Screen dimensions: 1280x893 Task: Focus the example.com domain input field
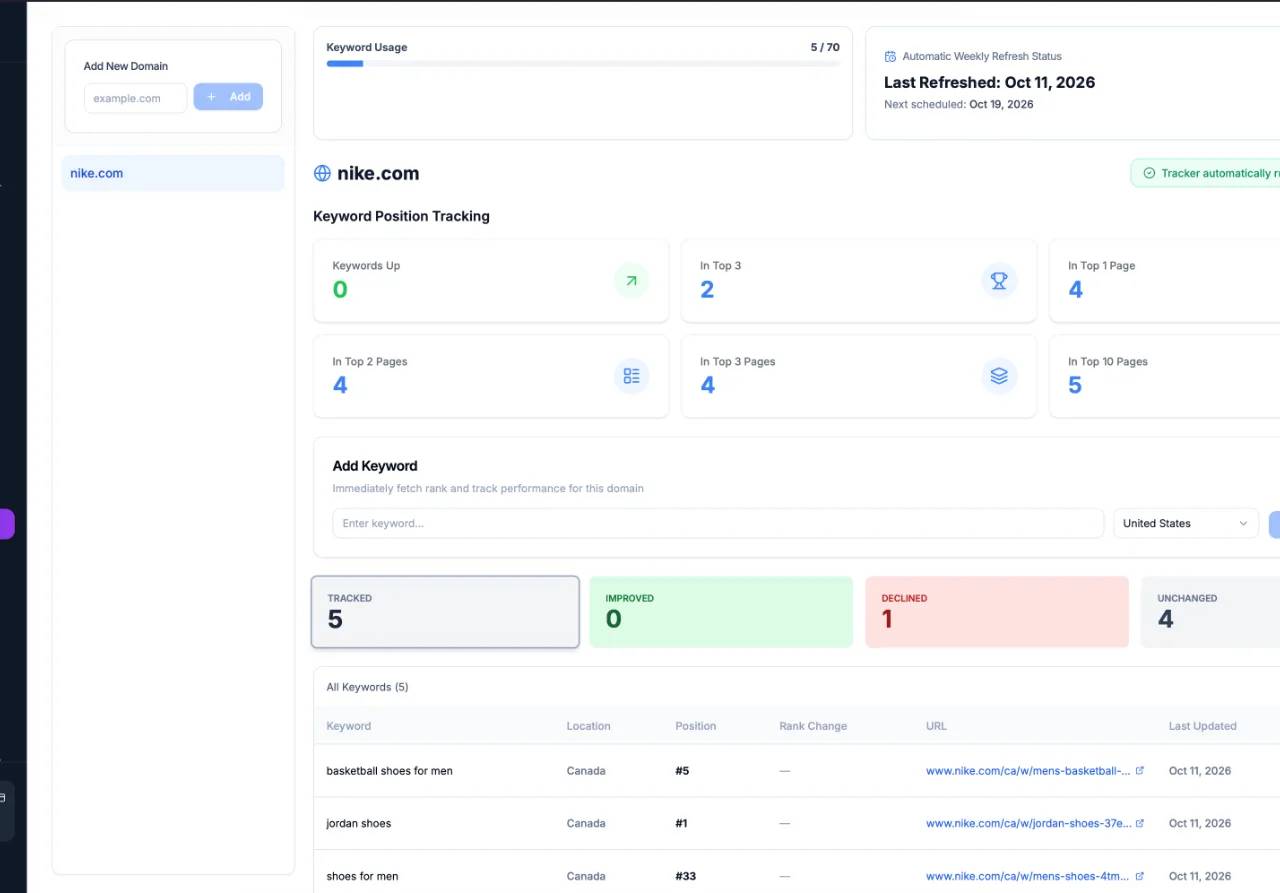[135, 98]
